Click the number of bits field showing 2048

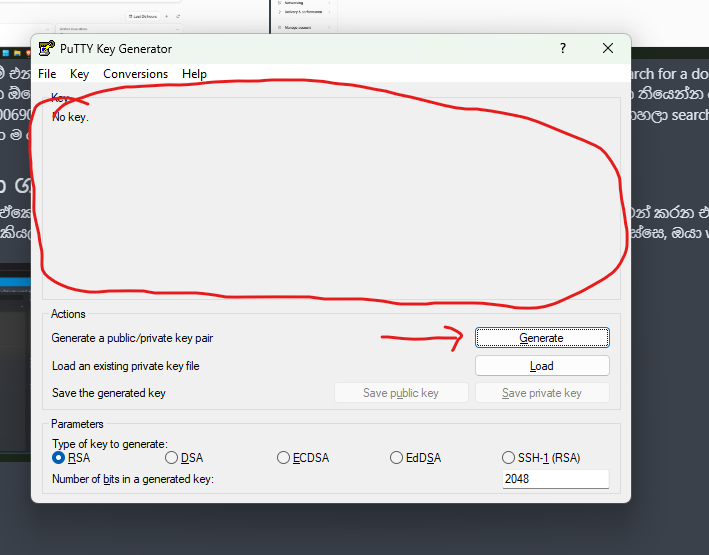coord(556,479)
